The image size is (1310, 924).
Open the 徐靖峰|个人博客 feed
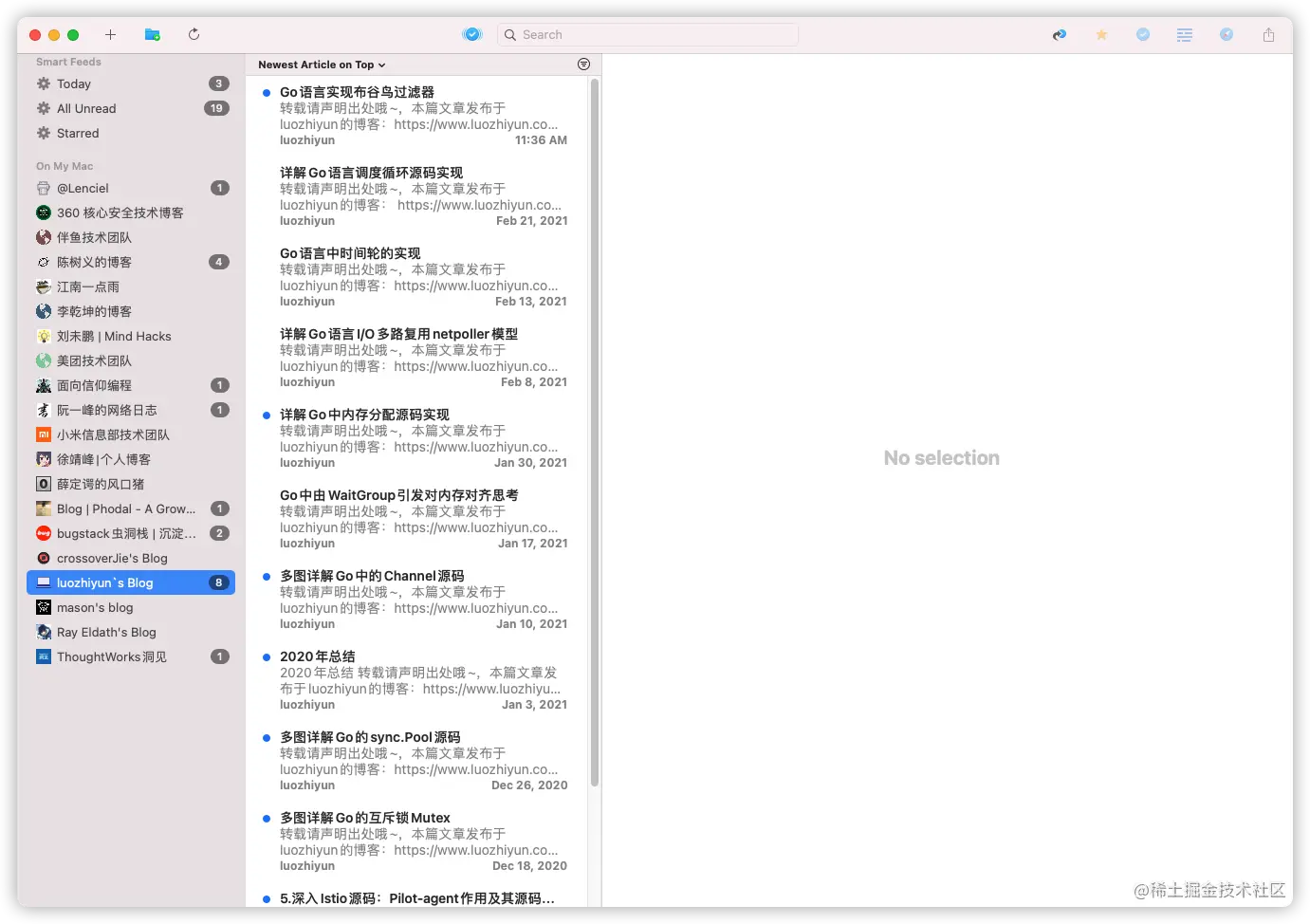pyautogui.click(x=131, y=459)
